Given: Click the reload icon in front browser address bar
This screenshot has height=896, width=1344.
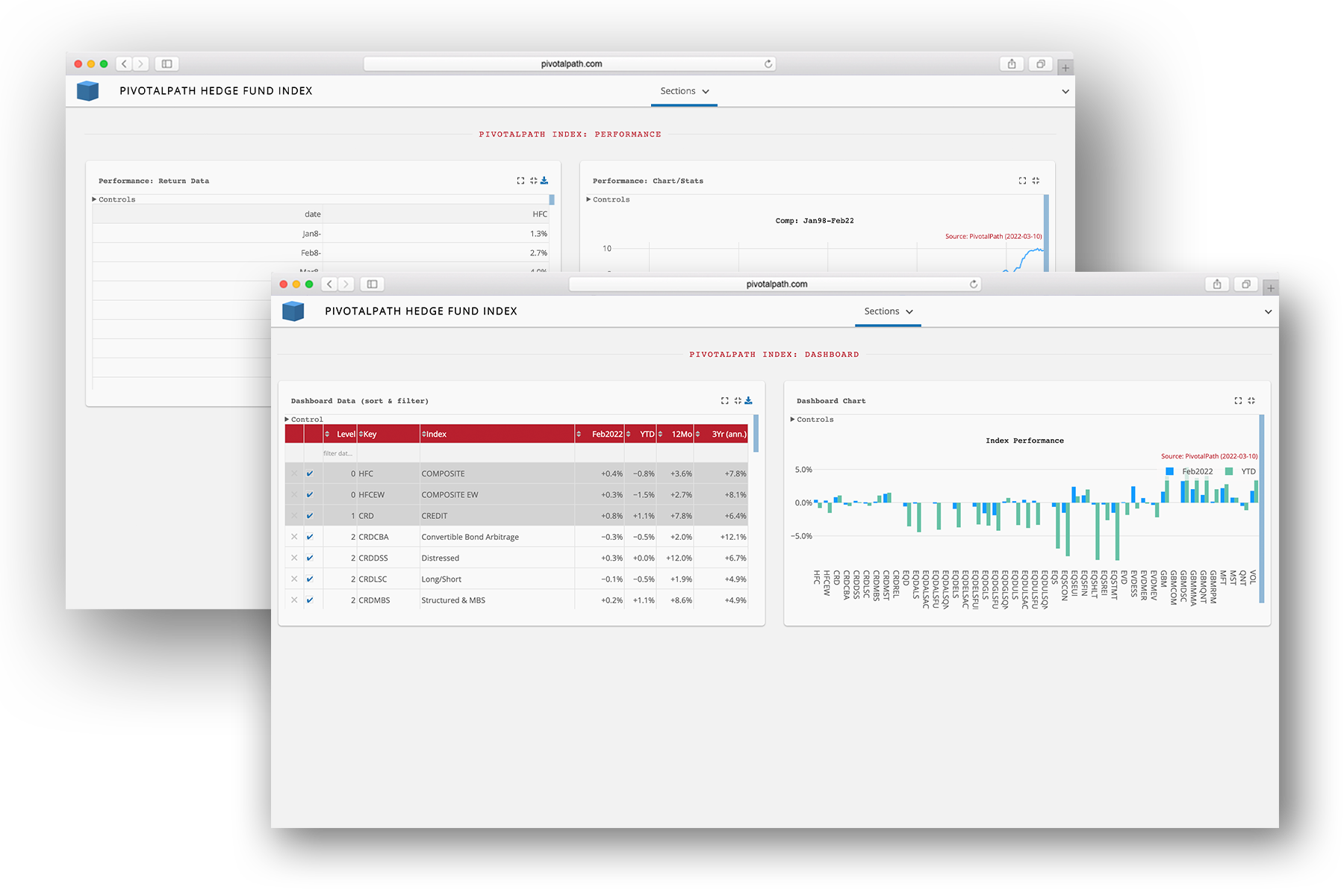Looking at the screenshot, I should coord(974,284).
